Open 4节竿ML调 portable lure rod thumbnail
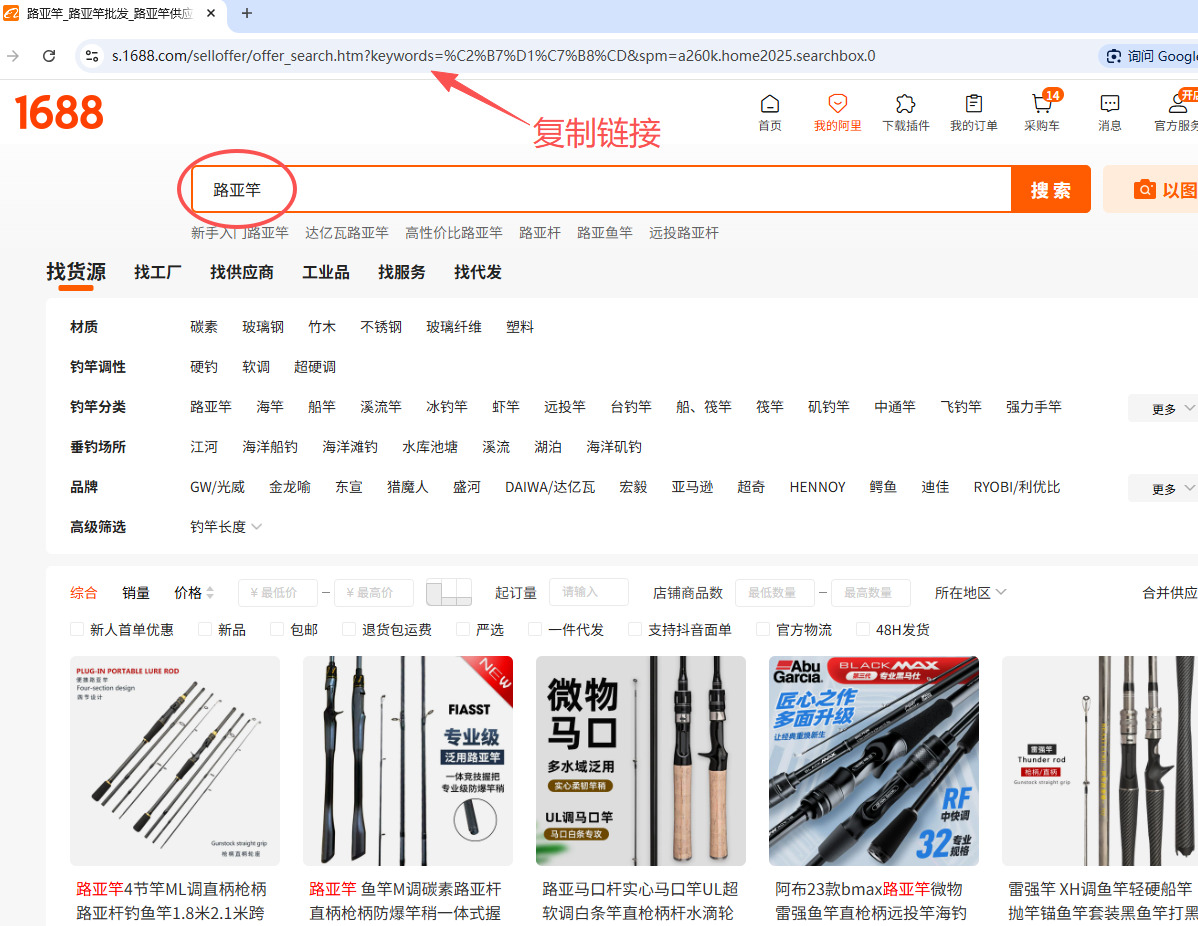The height and width of the screenshot is (926, 1198). pos(175,761)
